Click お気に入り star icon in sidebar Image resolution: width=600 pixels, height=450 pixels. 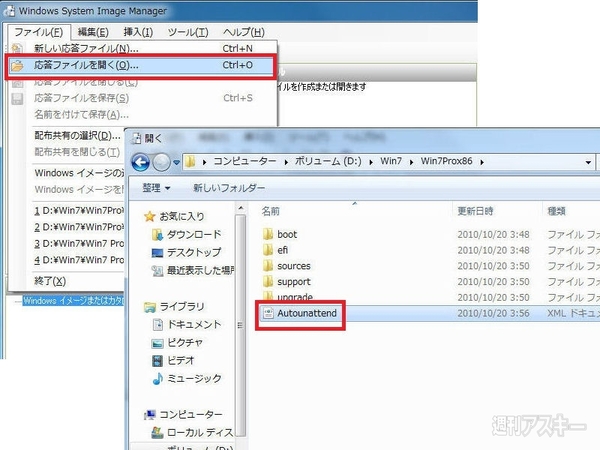pos(149,217)
